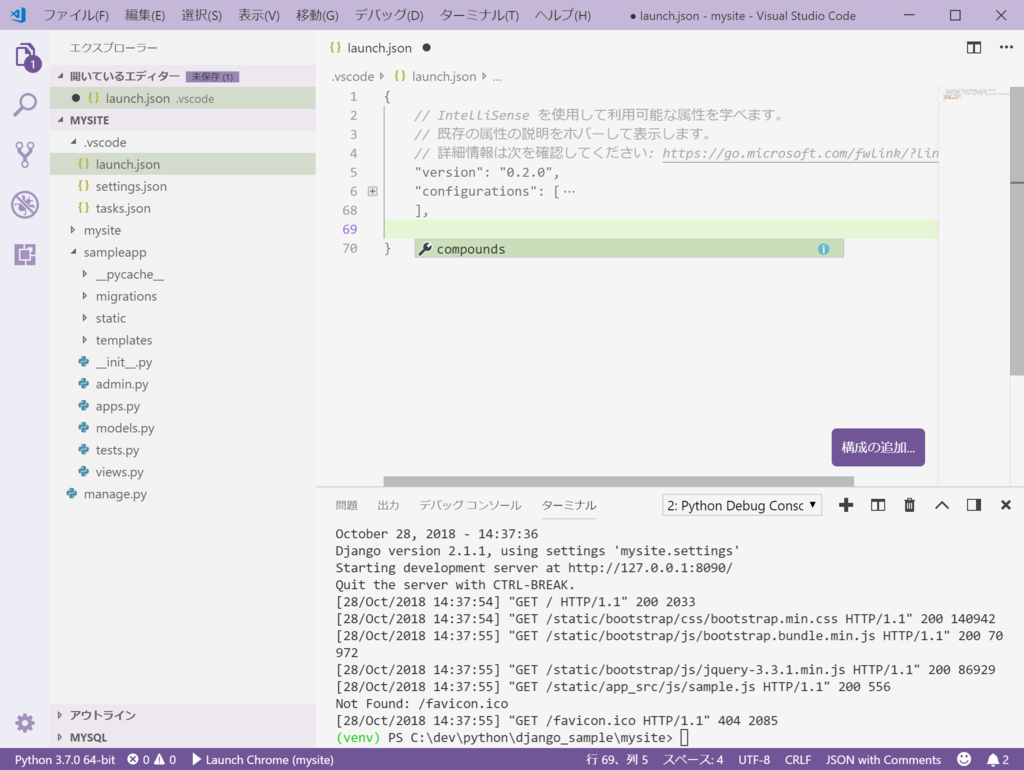Collapse the open editors section
The width and height of the screenshot is (1024, 770).
coord(61,76)
